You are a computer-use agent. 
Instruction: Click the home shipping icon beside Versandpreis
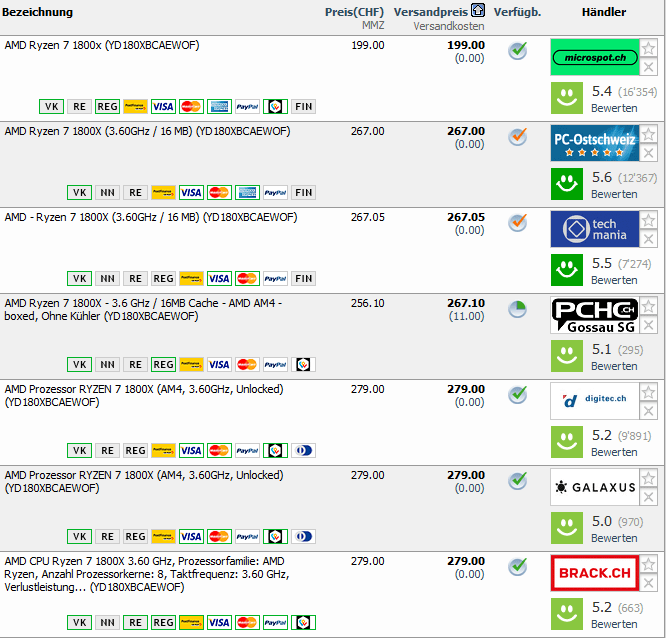click(478, 10)
